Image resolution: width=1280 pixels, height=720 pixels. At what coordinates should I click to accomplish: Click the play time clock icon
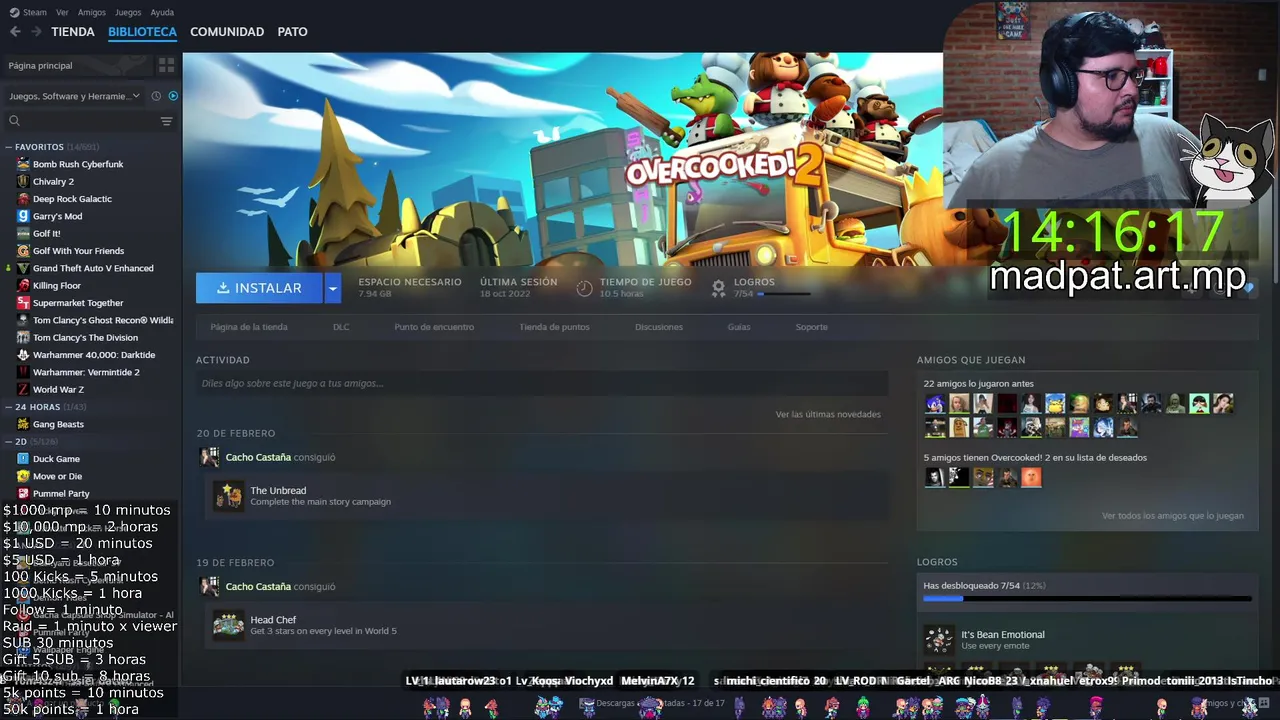point(585,288)
